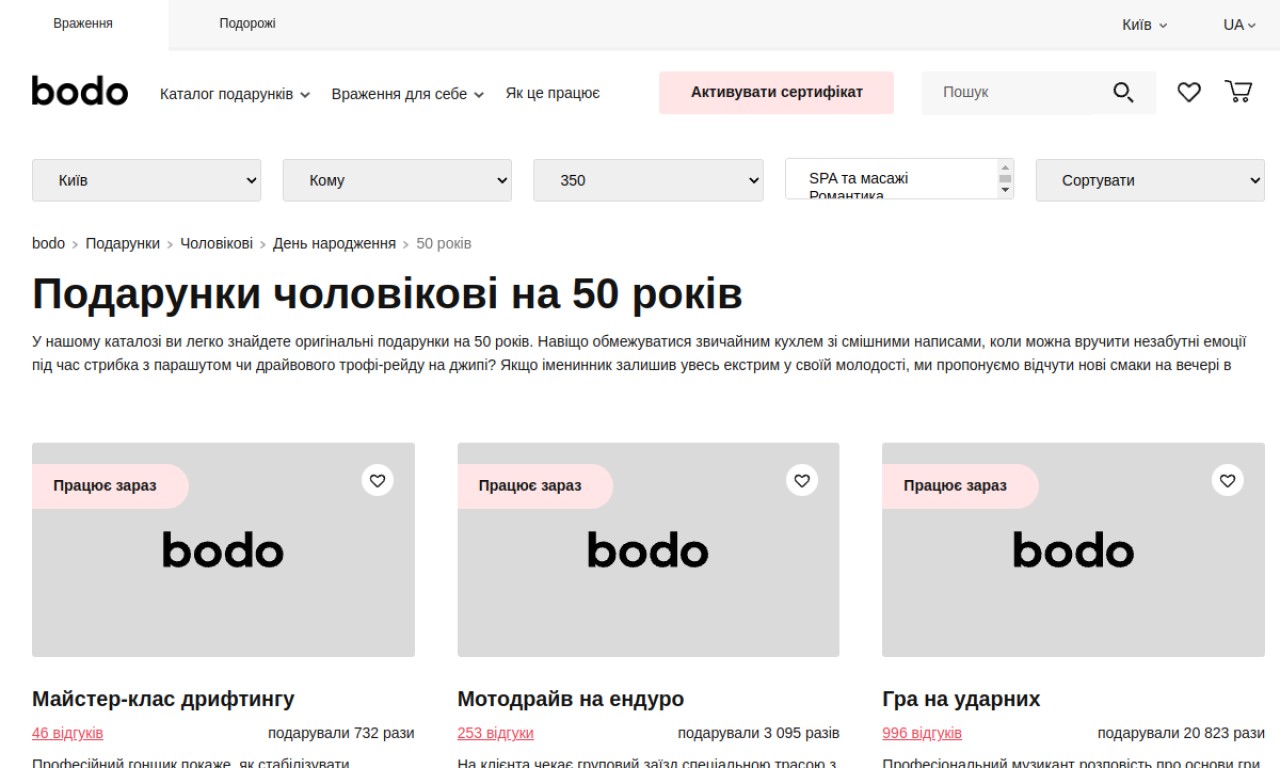The height and width of the screenshot is (768, 1280).
Task: Open the 253 відгуки reviews link
Action: pos(495,733)
